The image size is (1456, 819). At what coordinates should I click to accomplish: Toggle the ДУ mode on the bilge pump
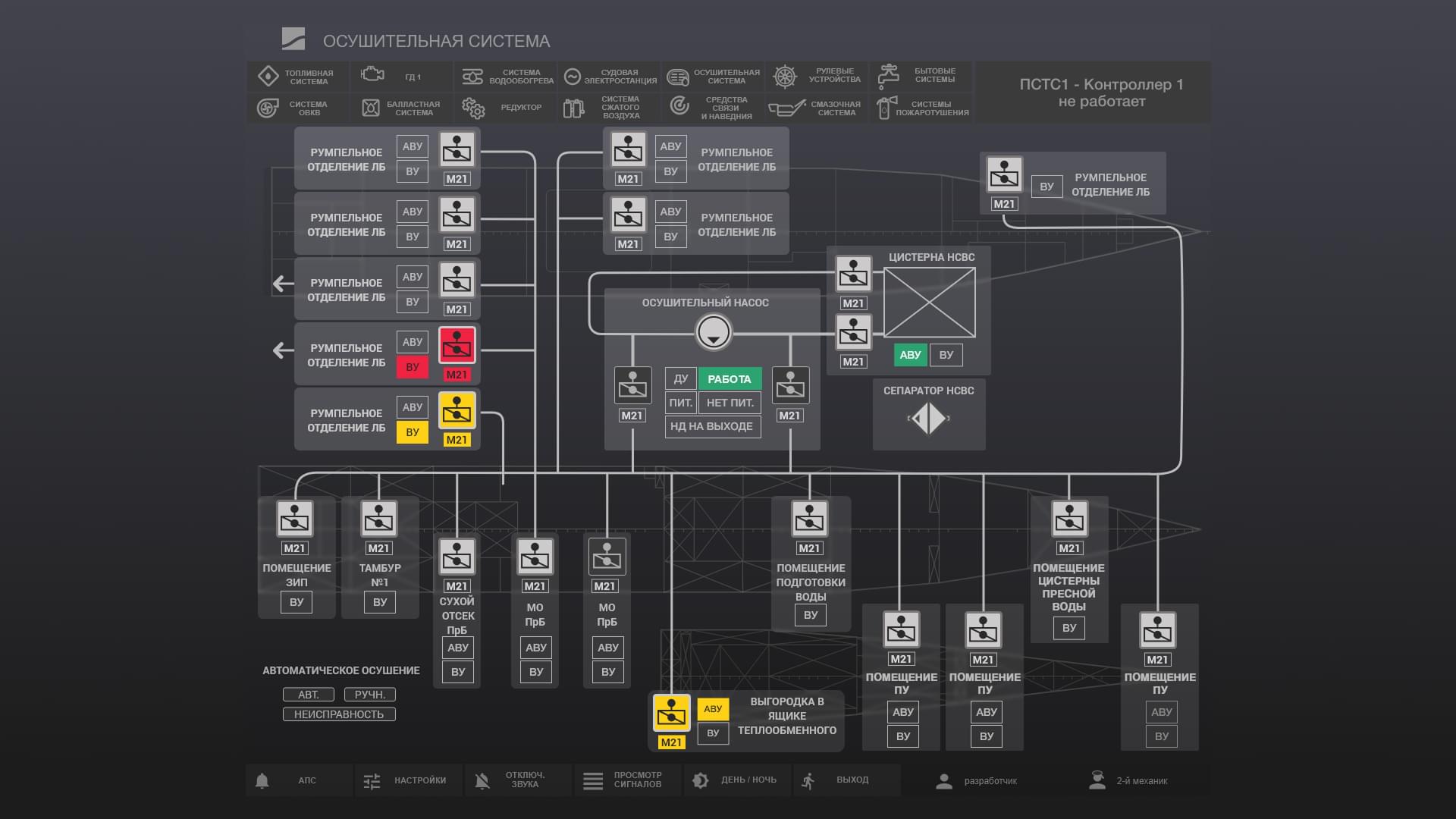pos(680,378)
